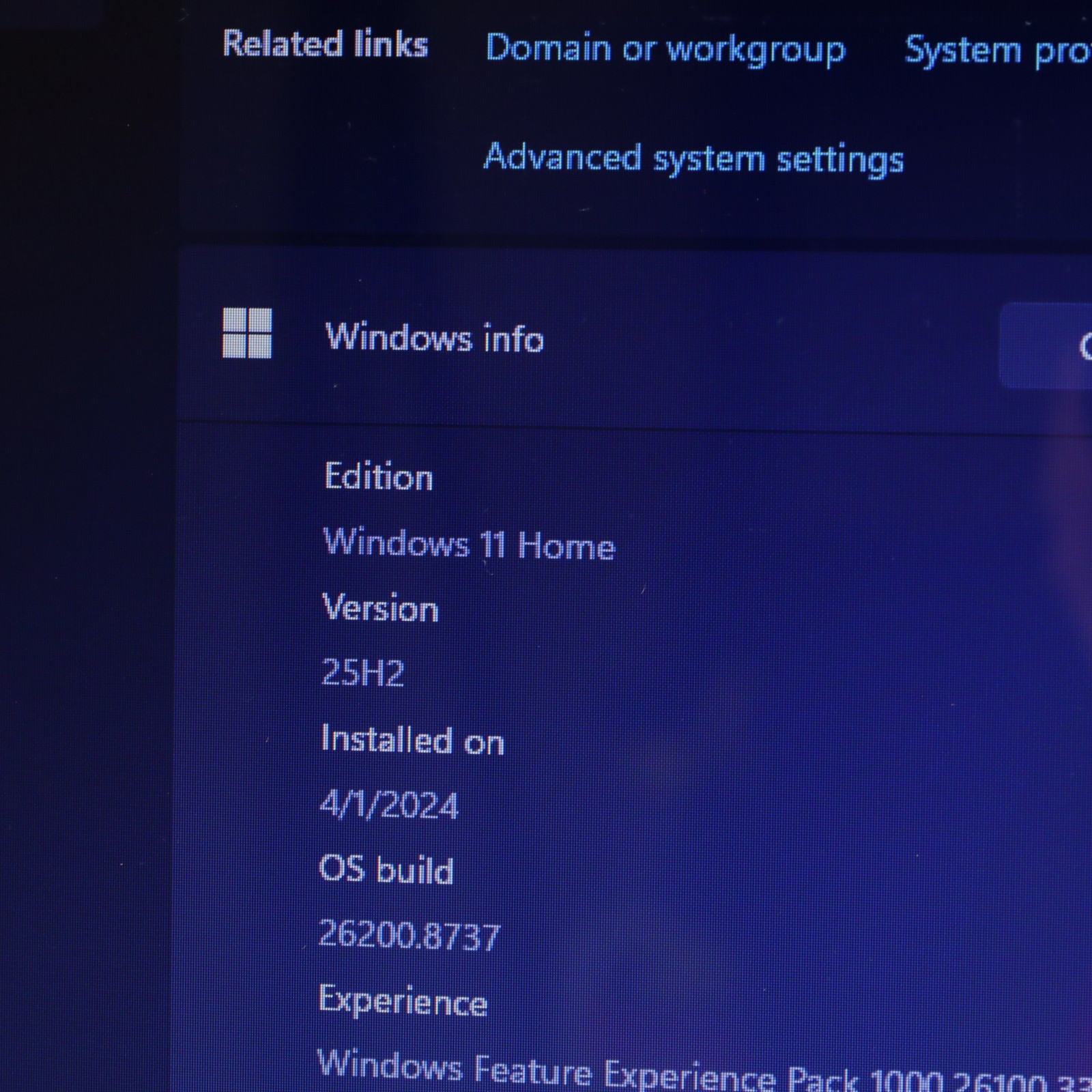
Task: Select the Edition label
Action: click(379, 476)
